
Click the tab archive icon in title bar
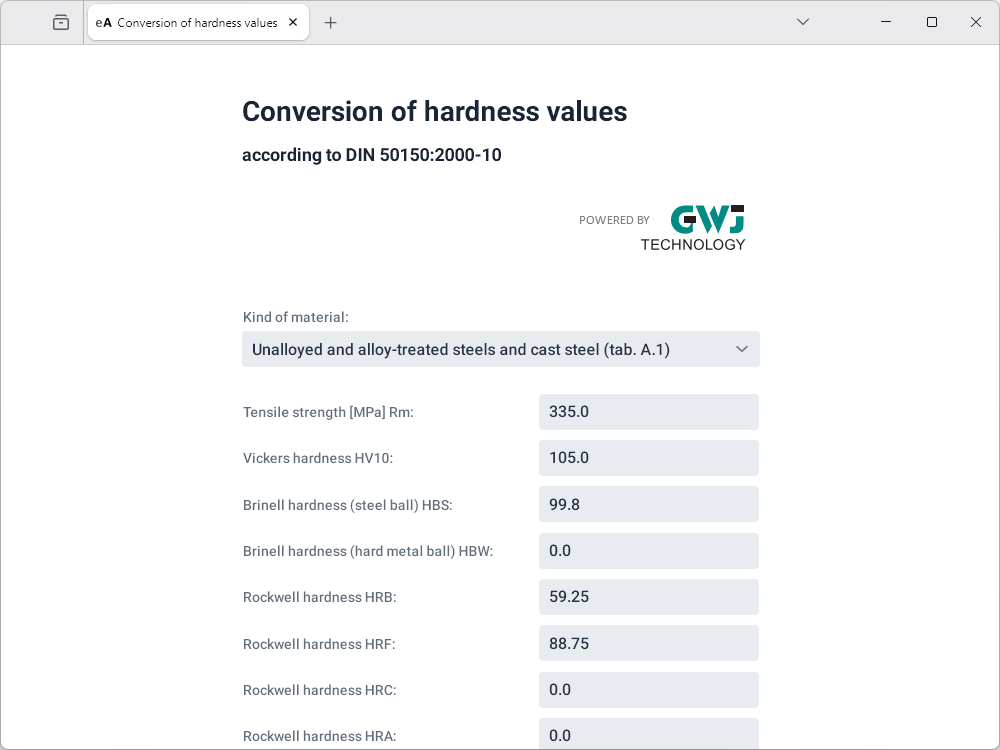[61, 22]
